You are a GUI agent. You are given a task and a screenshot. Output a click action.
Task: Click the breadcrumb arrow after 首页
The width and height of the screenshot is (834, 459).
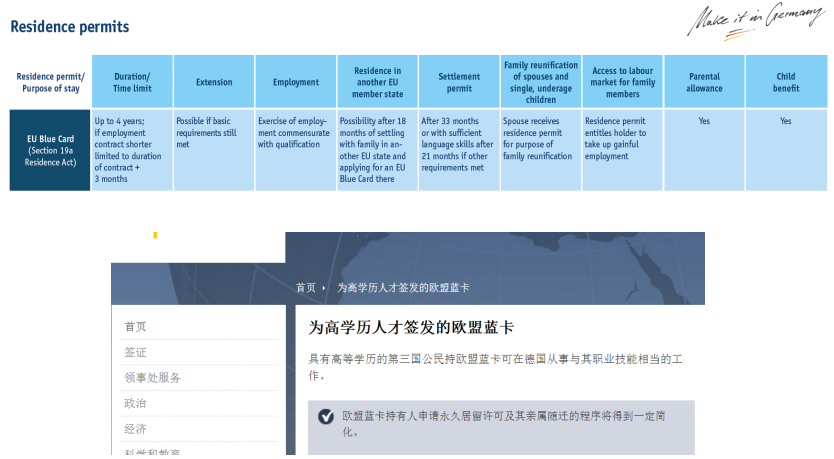coord(323,288)
